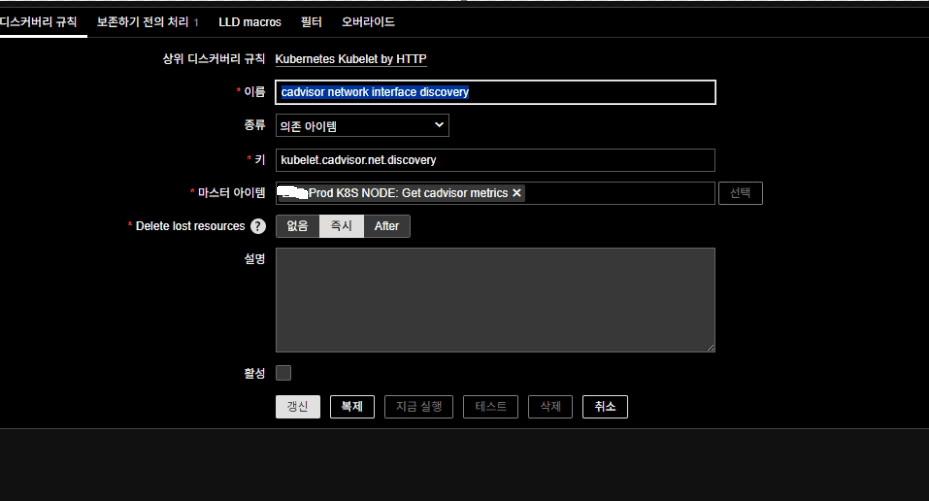Click the 갱신 button to update
The image size is (929, 501).
(x=298, y=407)
